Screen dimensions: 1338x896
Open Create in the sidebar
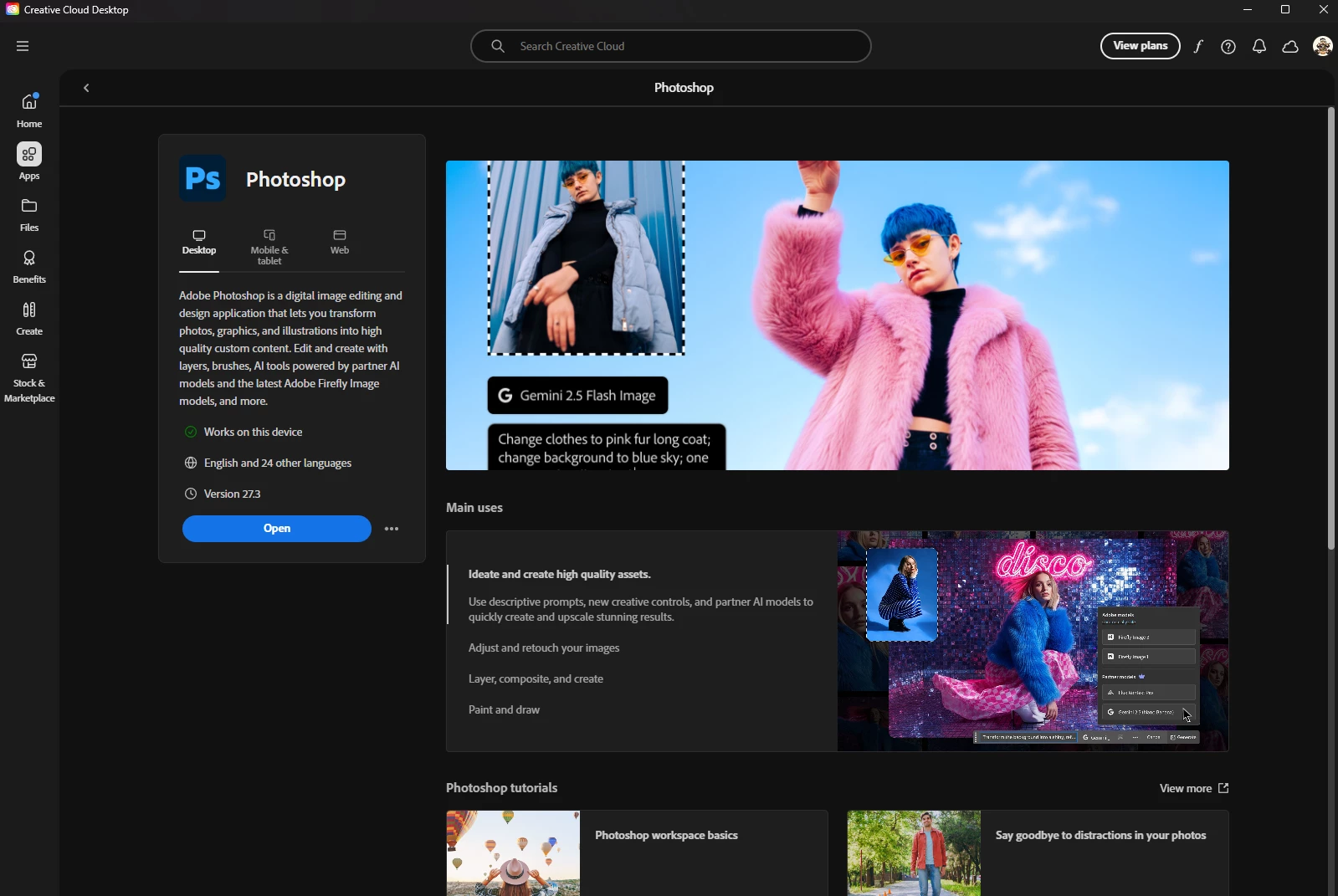[29, 319]
